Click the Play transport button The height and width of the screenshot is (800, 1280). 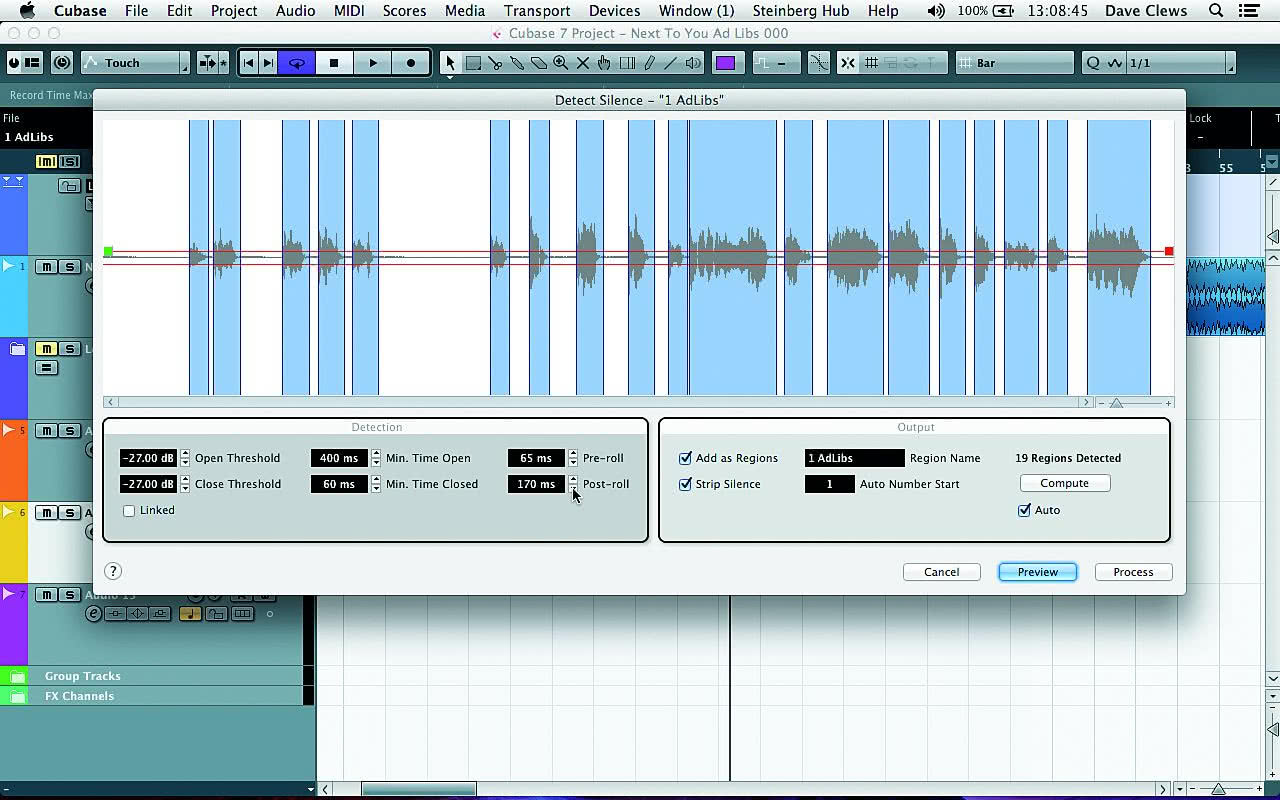click(373, 63)
